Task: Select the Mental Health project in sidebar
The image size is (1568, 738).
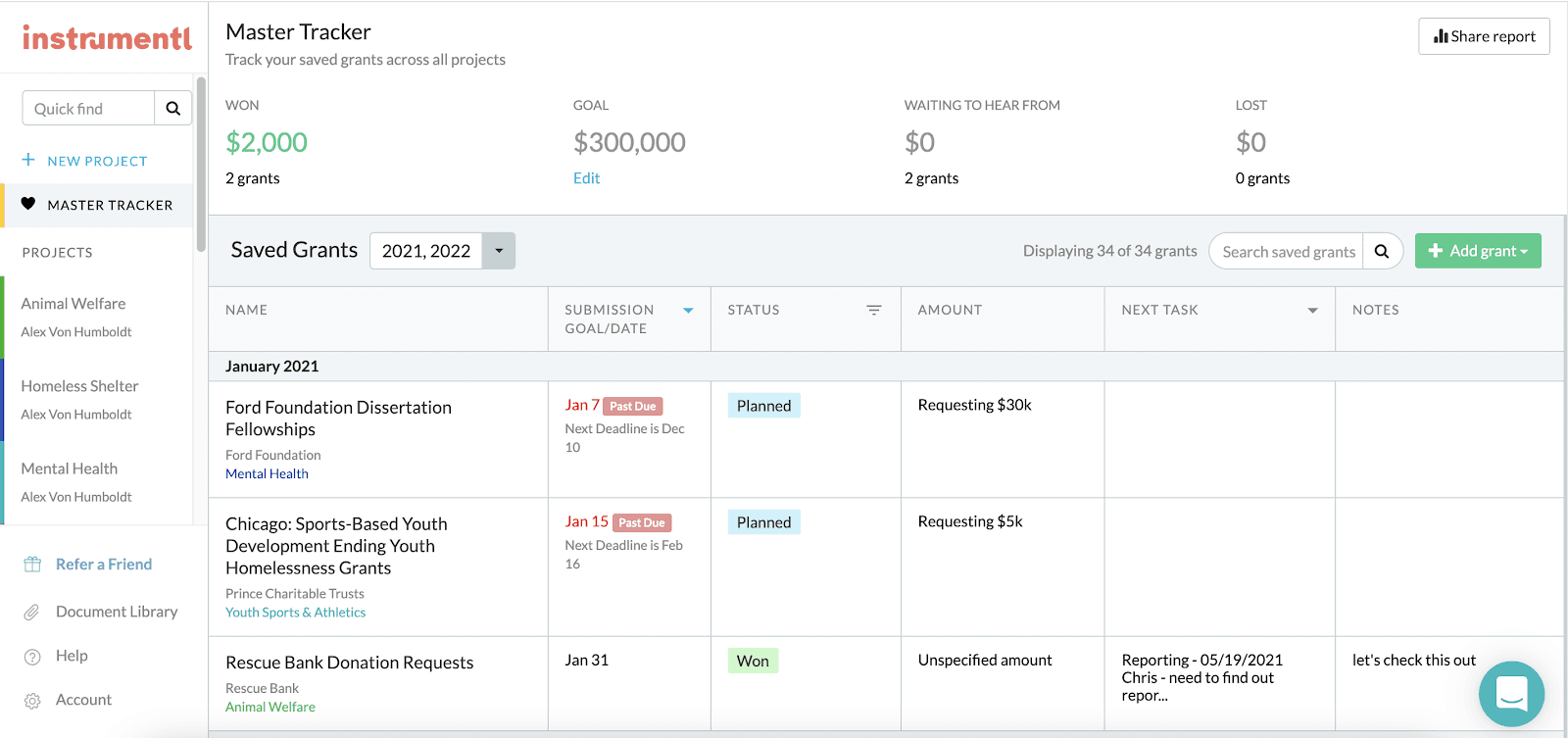Action: pos(98,481)
